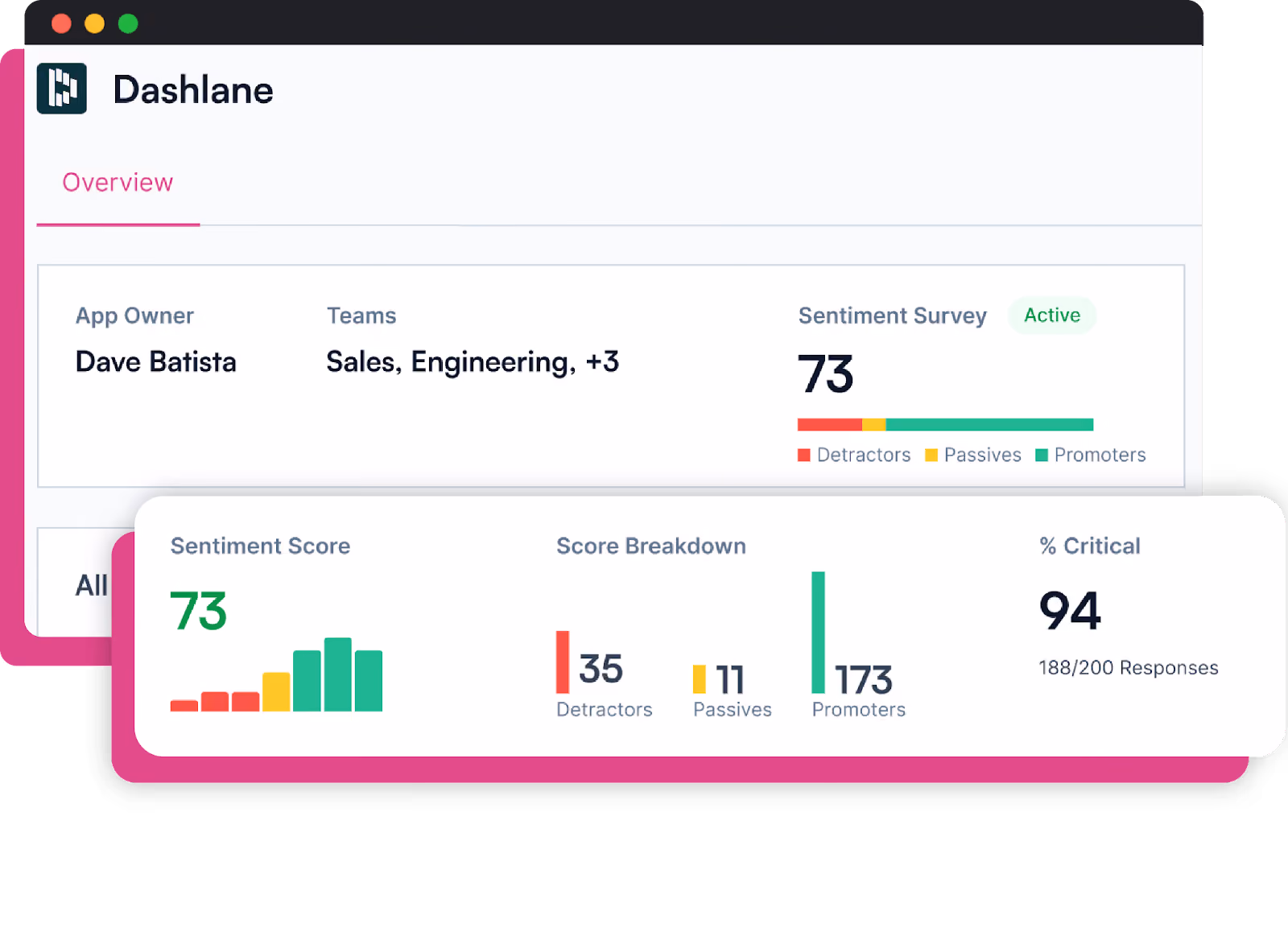The height and width of the screenshot is (932, 1288).
Task: Click the green Sentiment Score value 73
Action: (x=198, y=612)
